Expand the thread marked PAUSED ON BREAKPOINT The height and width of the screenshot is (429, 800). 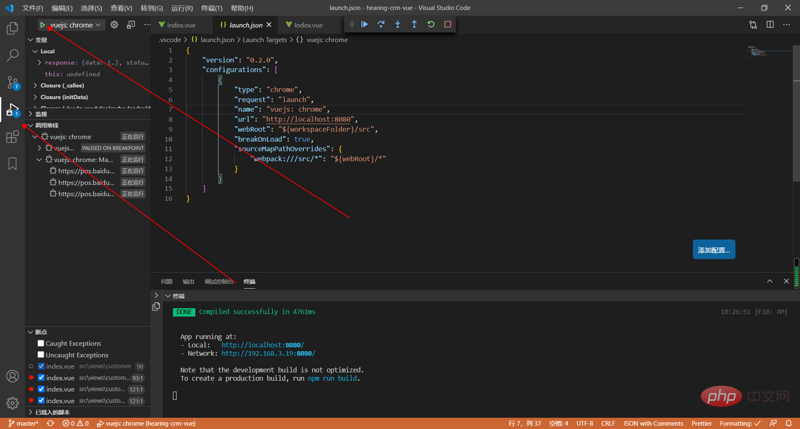tap(39, 148)
